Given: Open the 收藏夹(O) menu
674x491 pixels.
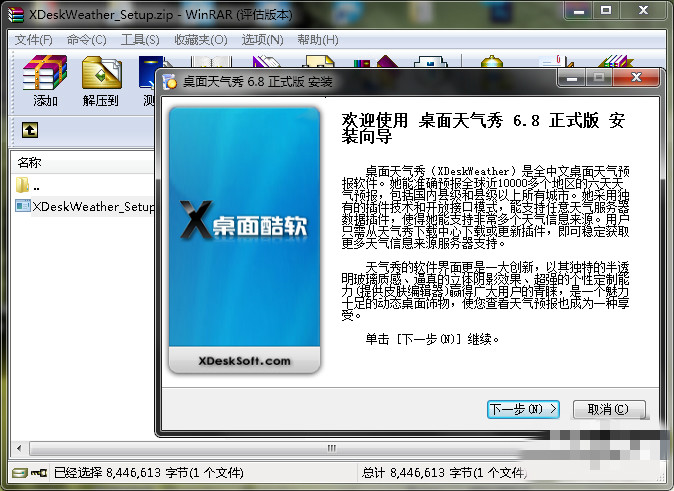Looking at the screenshot, I should click(x=200, y=40).
